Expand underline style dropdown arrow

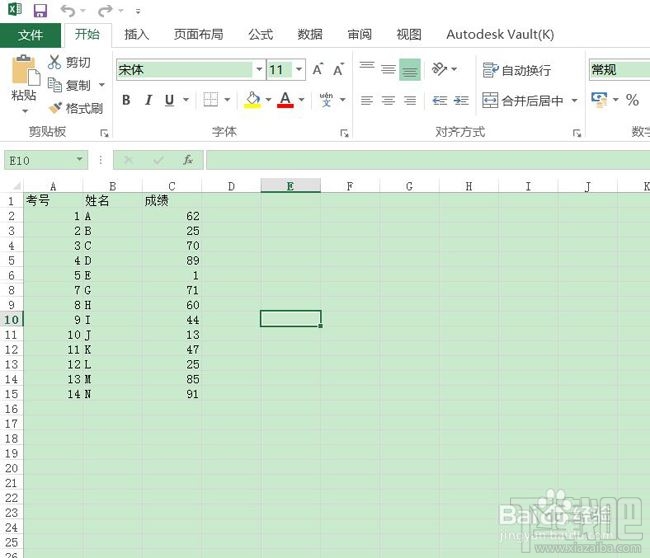[x=186, y=100]
